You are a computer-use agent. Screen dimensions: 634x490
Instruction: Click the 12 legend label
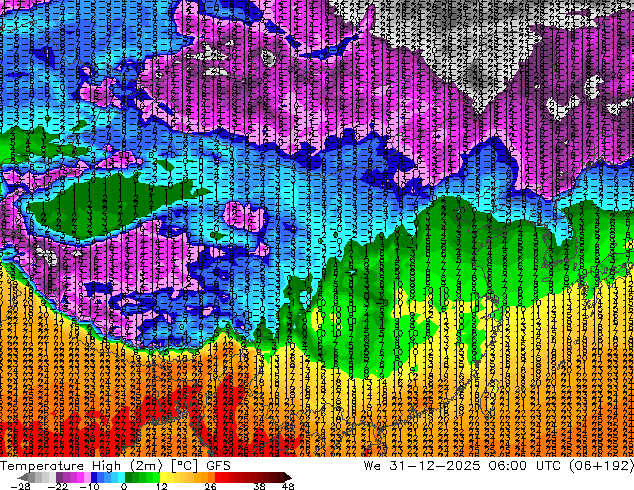tap(162, 486)
